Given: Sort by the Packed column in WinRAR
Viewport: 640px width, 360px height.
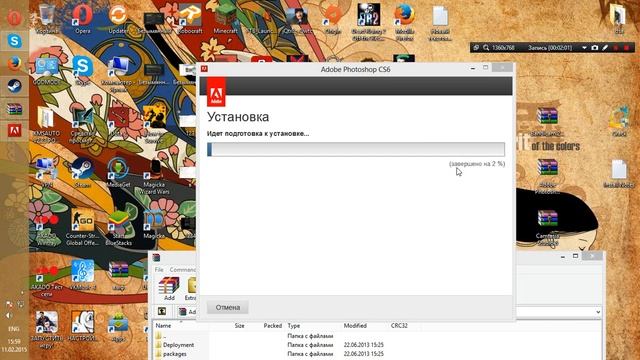Looking at the screenshot, I should coord(272,326).
